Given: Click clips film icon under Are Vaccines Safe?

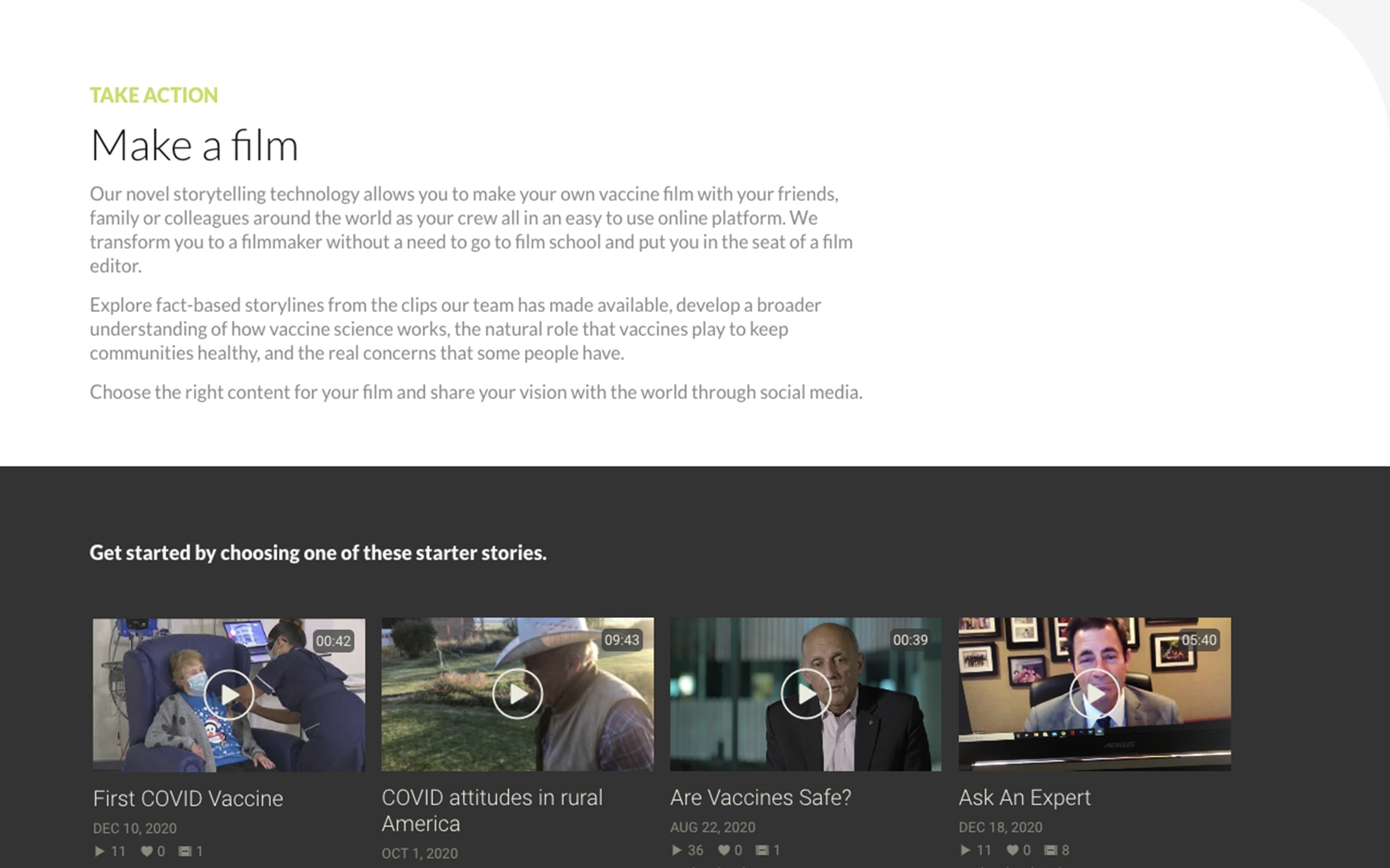Looking at the screenshot, I should pos(762,850).
